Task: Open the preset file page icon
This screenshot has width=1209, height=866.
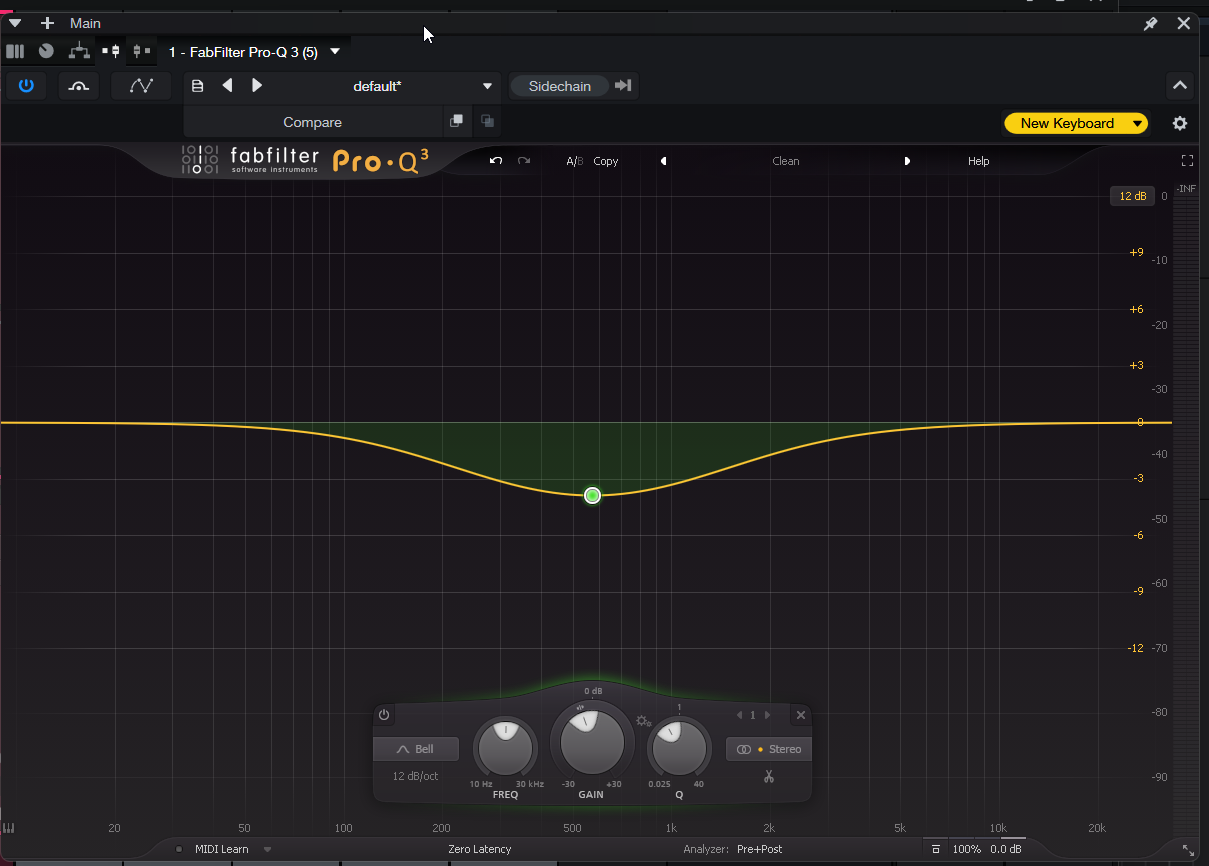Action: [197, 86]
